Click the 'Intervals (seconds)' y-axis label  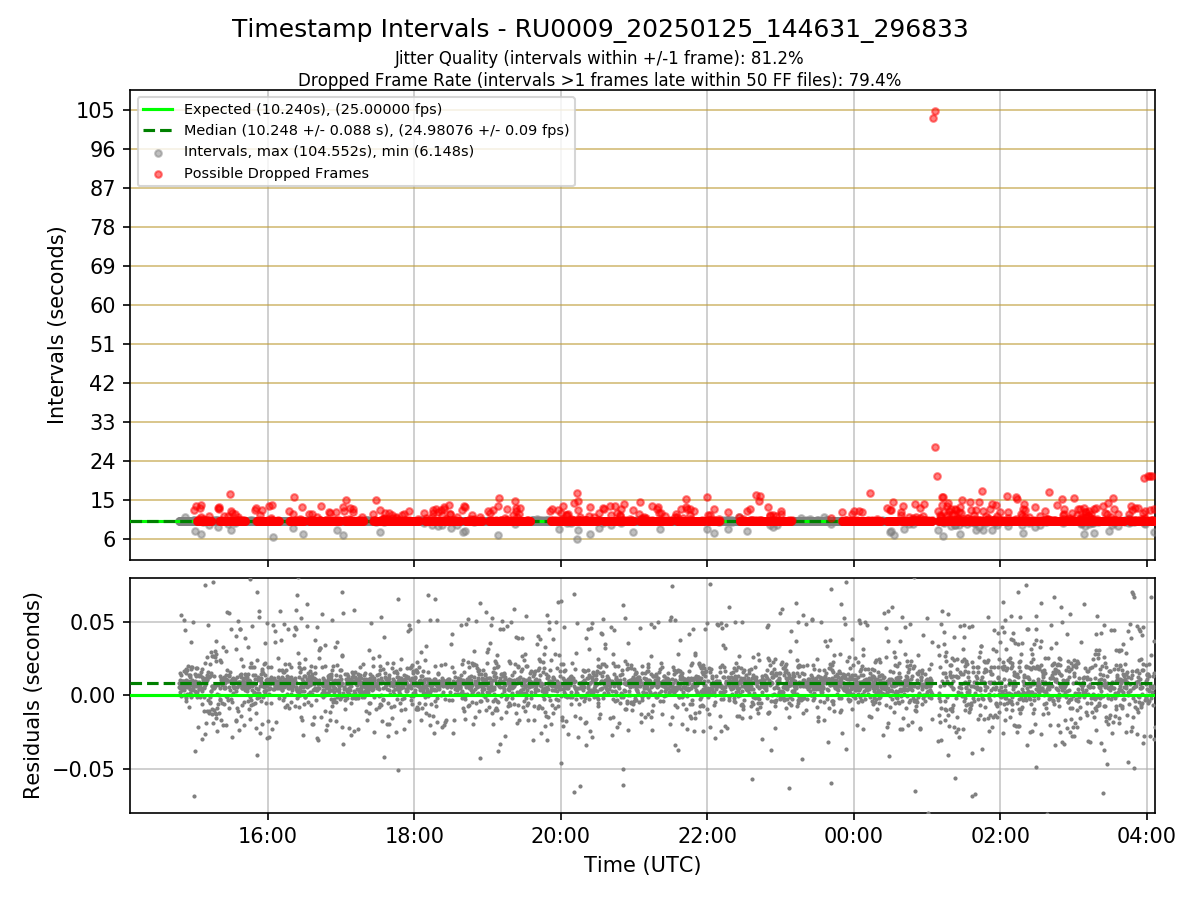coord(57,325)
